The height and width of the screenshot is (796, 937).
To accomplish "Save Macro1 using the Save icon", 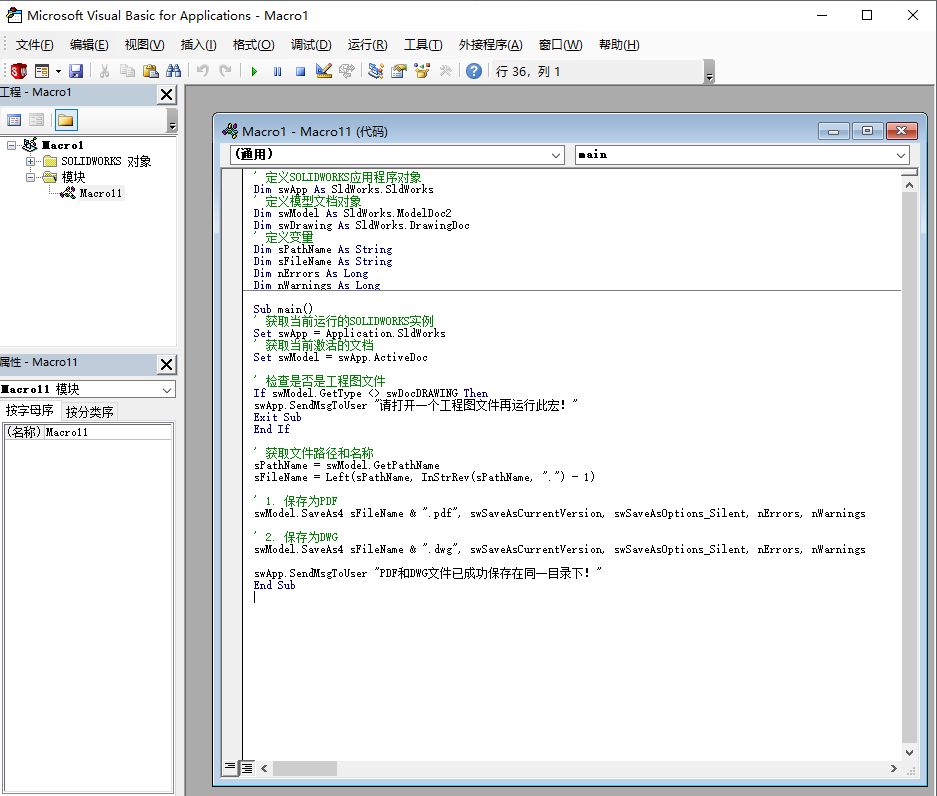I will coord(75,71).
